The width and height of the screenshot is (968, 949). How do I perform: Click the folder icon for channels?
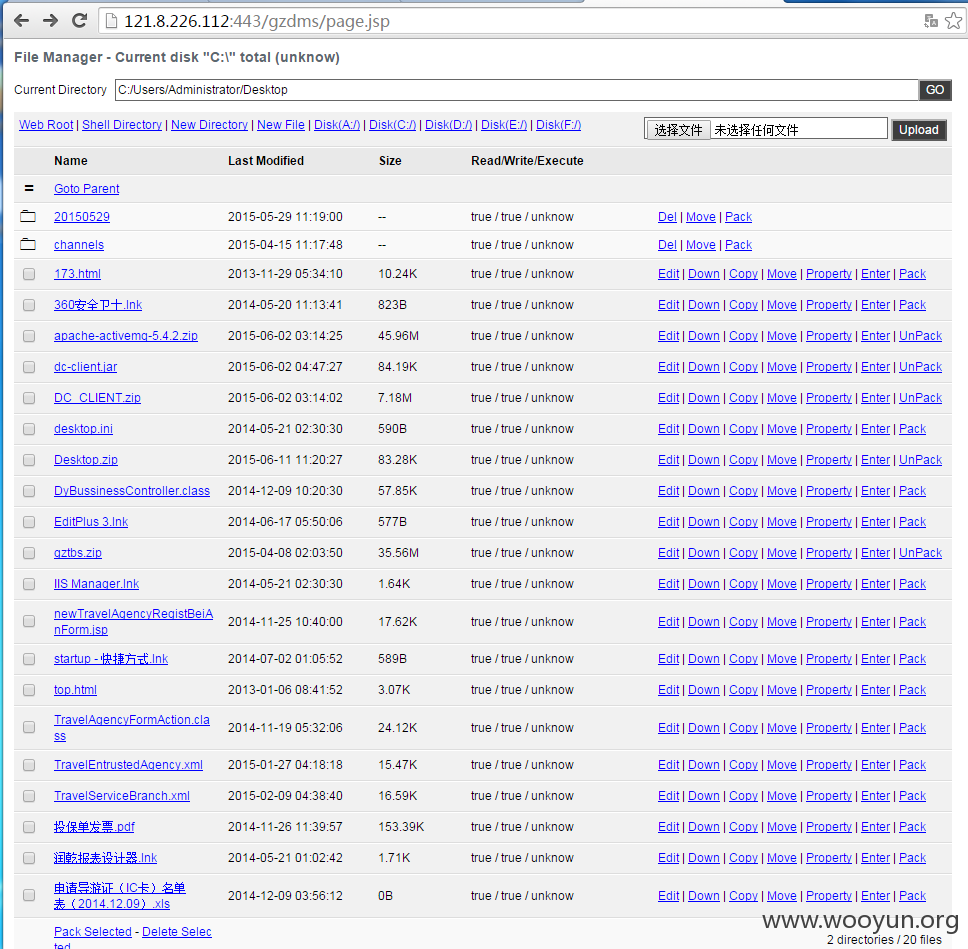pos(28,244)
